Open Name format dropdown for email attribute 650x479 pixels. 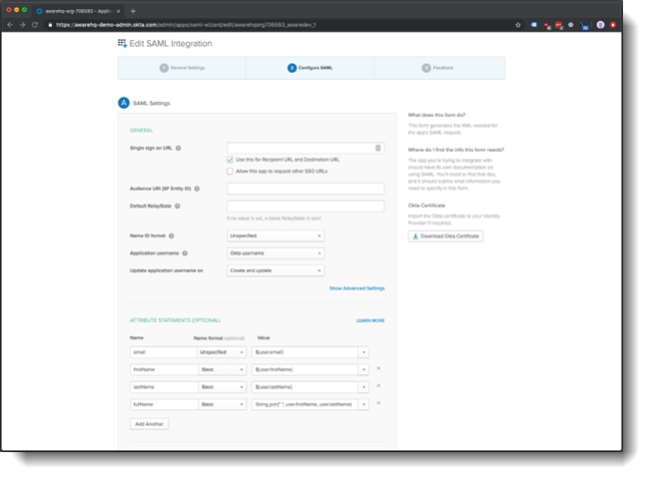222,352
